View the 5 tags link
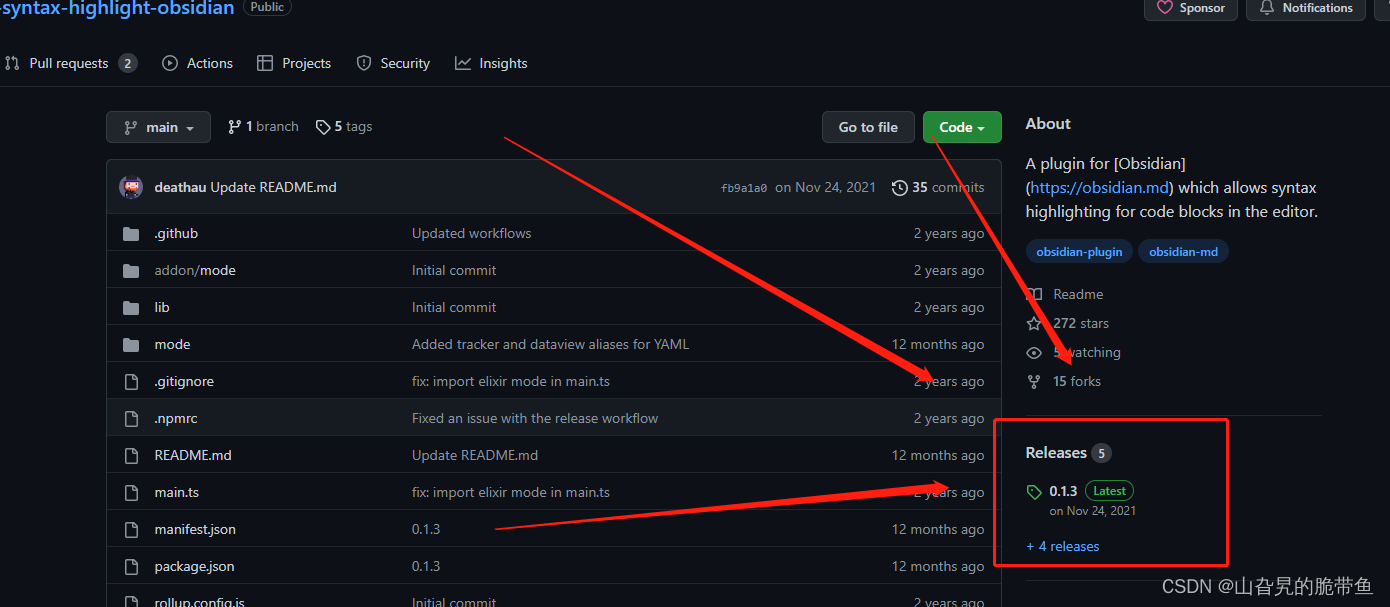 pos(344,127)
